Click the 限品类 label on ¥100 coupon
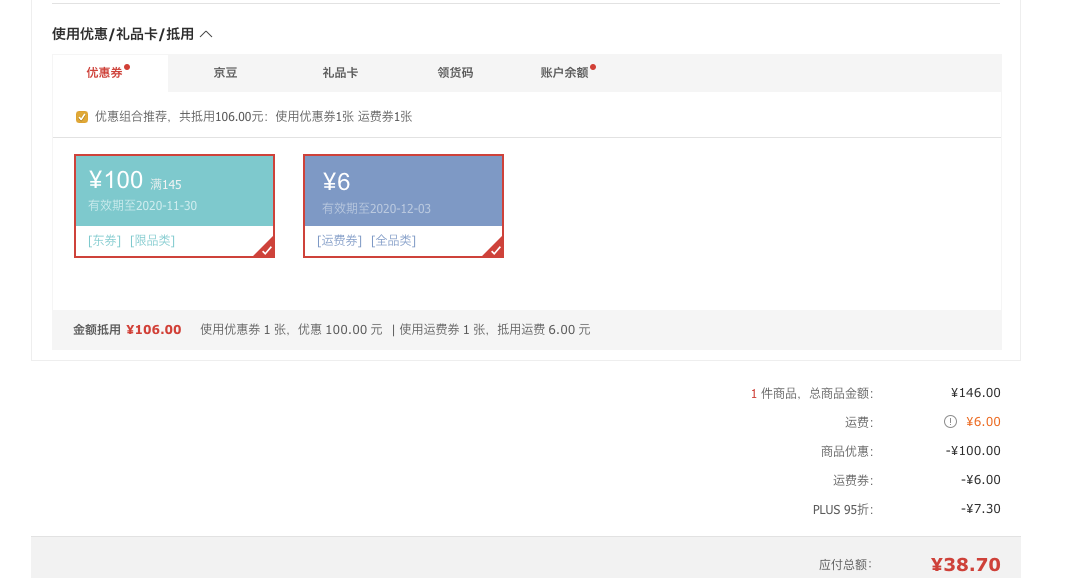Screen dimensions: 1073x578 tap(153, 241)
